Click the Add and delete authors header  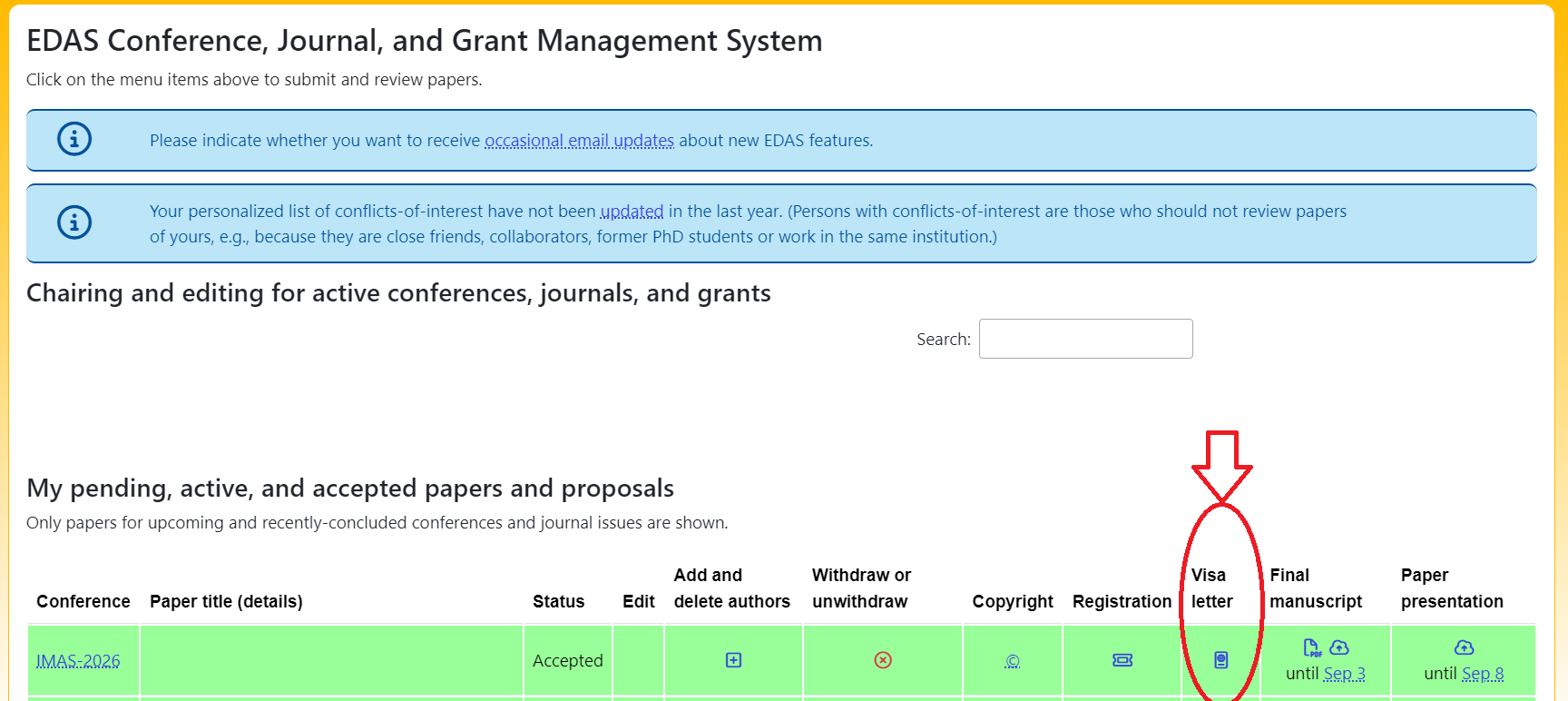(x=732, y=588)
